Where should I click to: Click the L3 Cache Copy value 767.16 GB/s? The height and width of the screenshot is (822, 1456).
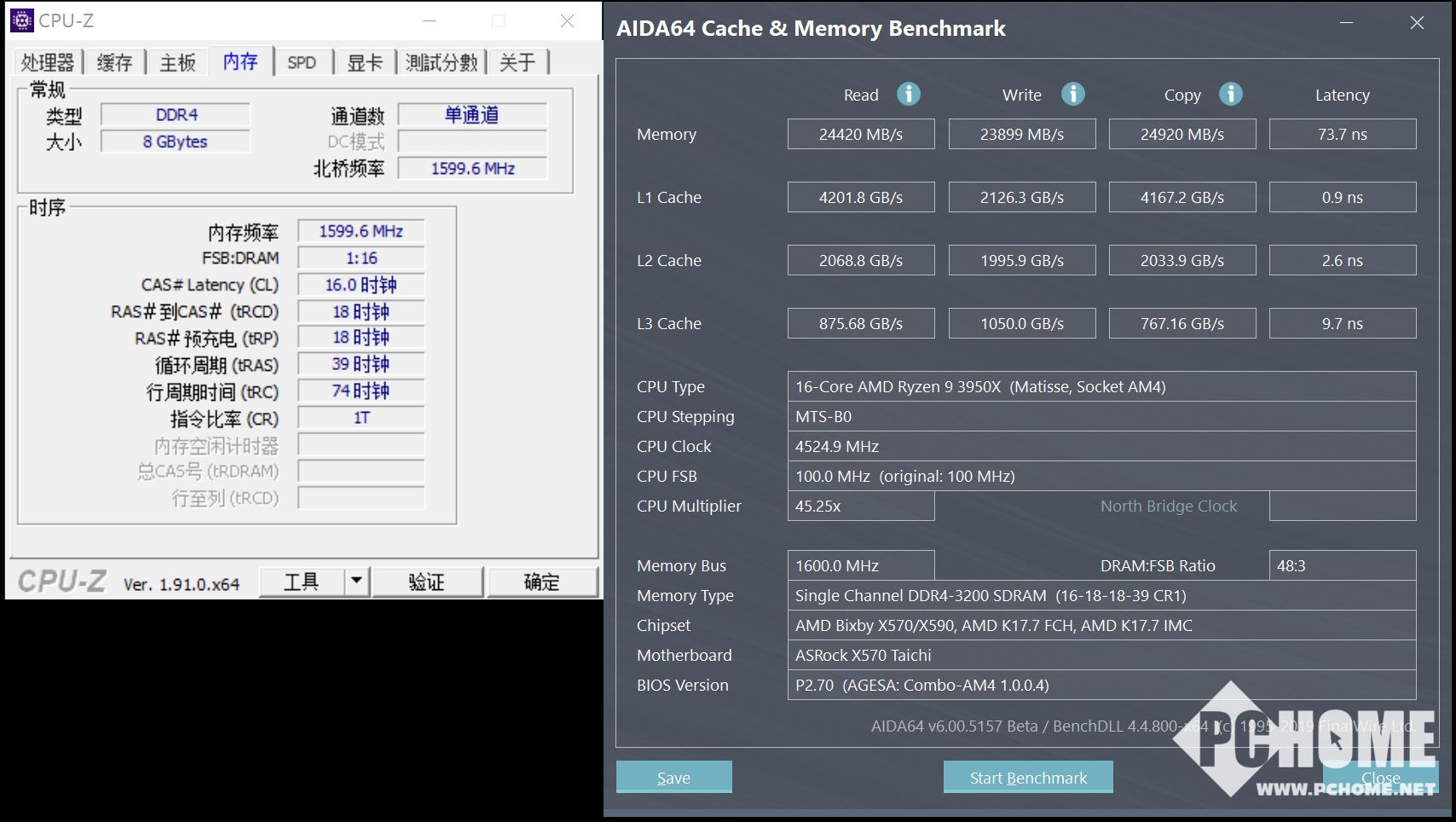pos(1182,323)
